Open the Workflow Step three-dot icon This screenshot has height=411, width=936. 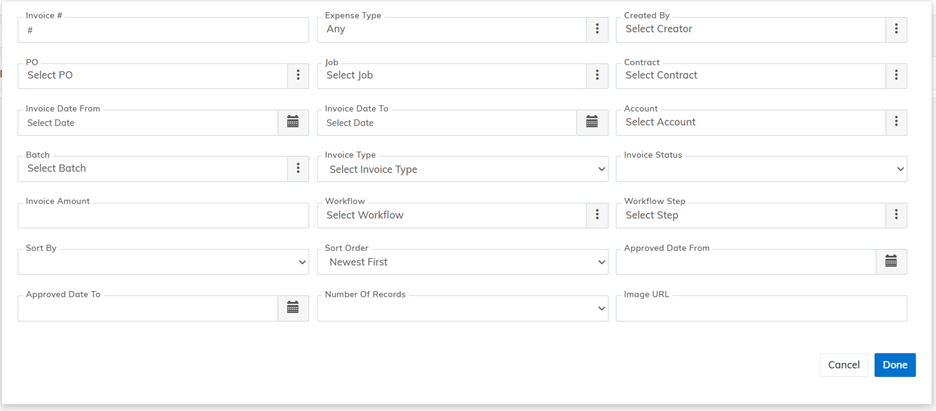(896, 215)
